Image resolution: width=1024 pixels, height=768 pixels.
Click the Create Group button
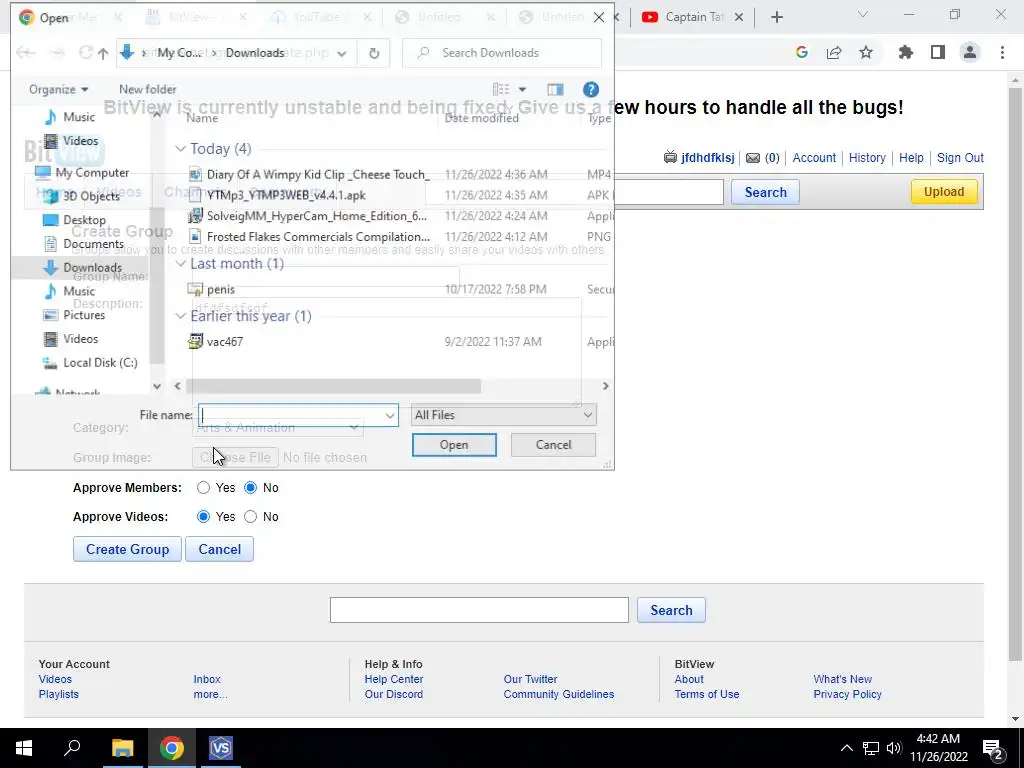pos(127,549)
